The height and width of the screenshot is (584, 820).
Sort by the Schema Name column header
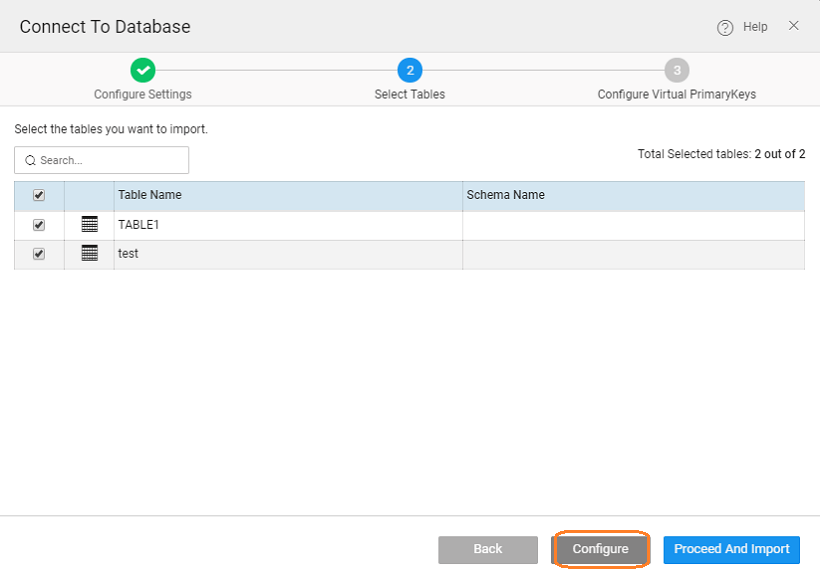click(x=506, y=195)
